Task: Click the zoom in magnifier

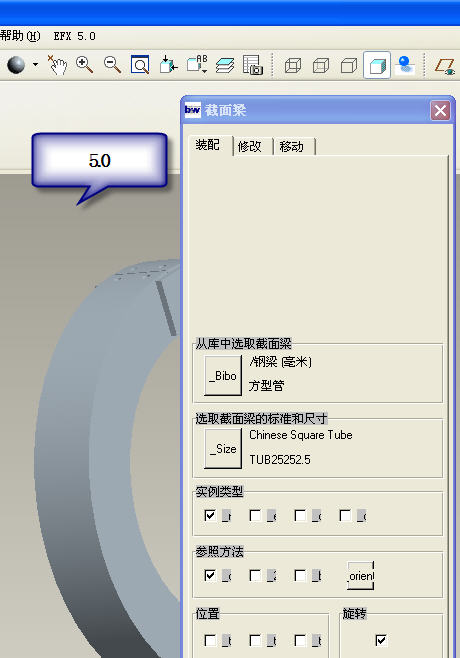Action: coord(84,65)
